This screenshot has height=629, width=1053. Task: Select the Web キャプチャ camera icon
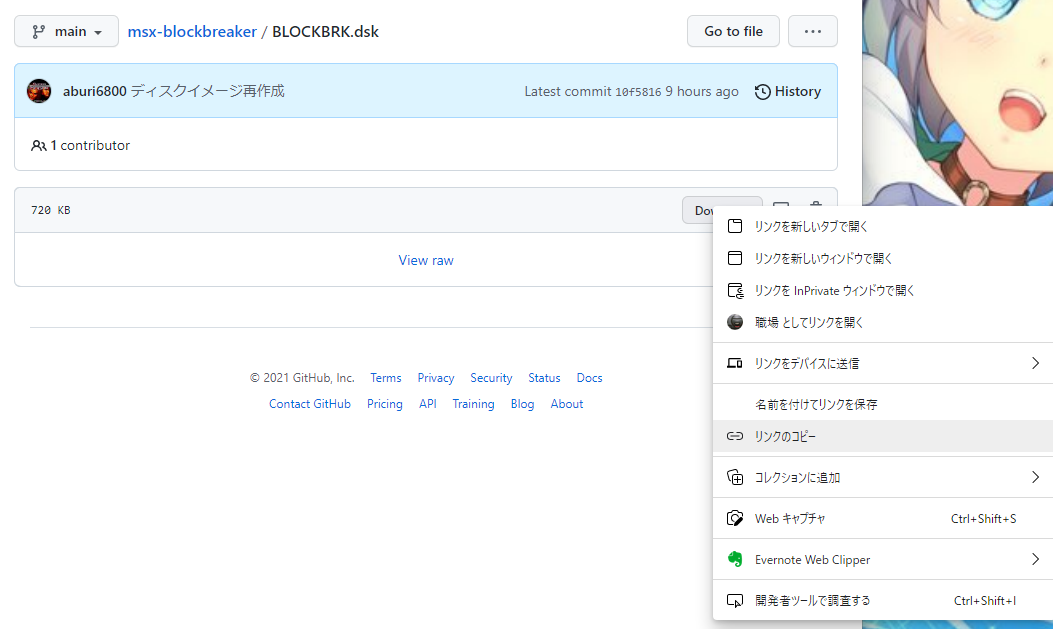[x=735, y=518]
